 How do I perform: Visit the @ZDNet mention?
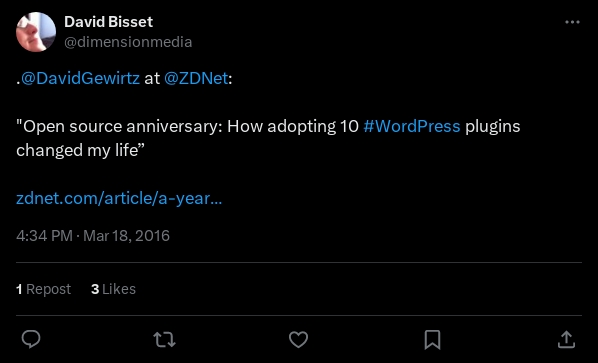pyautogui.click(x=196, y=79)
